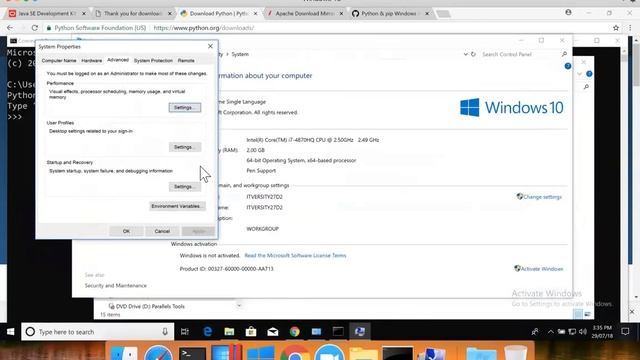
Task: Open a new Chrome tab
Action: click(443, 14)
